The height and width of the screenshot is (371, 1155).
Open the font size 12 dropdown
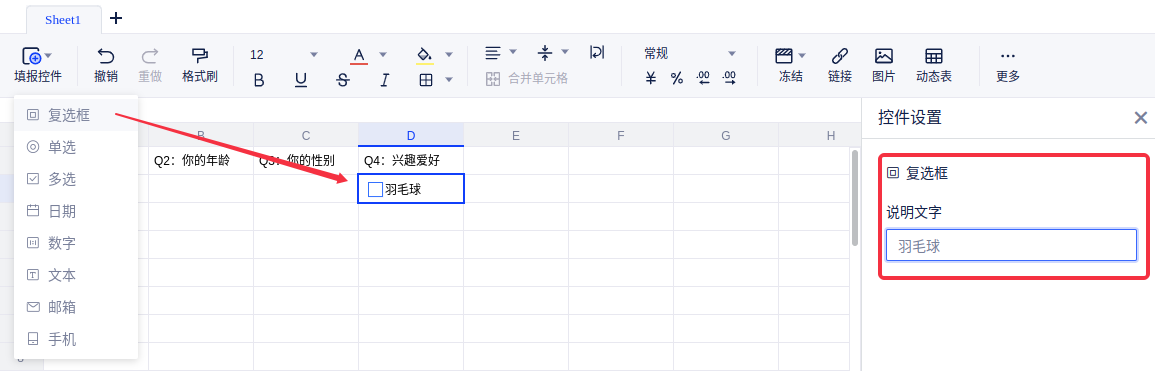314,54
